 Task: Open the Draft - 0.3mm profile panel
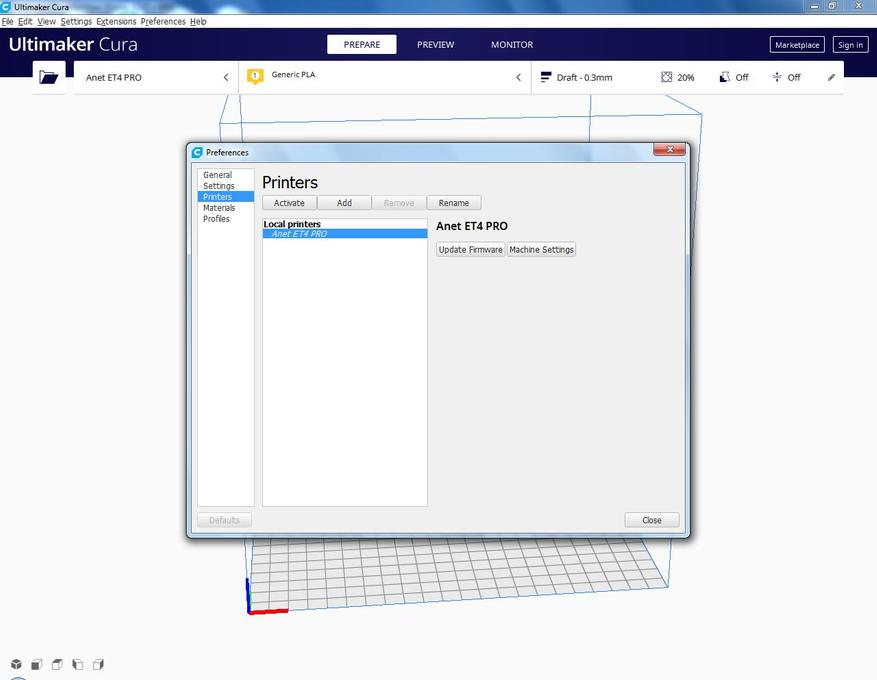585,77
